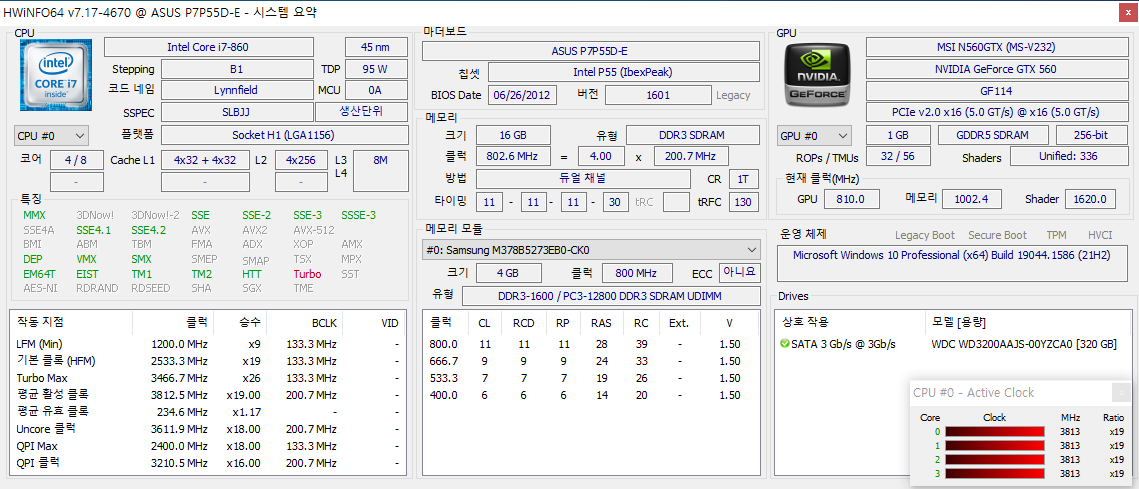Select the QPI Max row

point(208,446)
